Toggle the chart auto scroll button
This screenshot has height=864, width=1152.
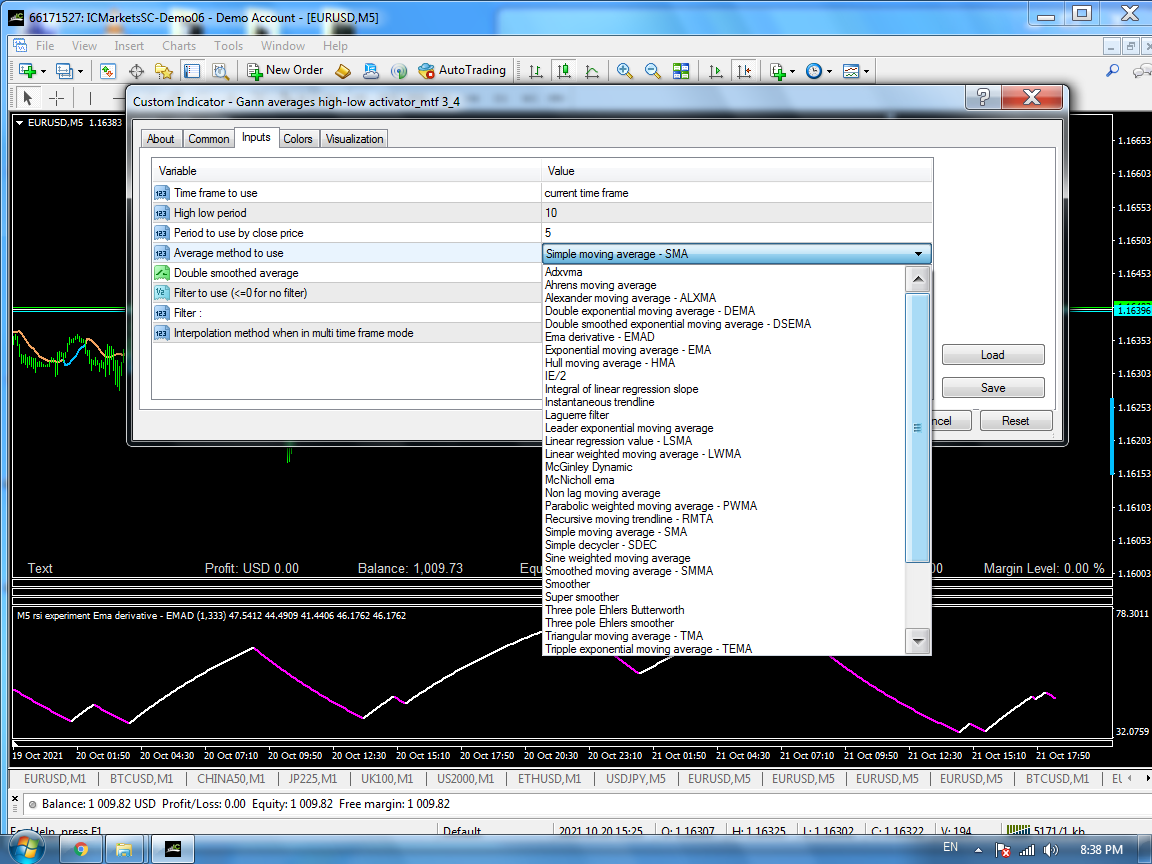[715, 71]
